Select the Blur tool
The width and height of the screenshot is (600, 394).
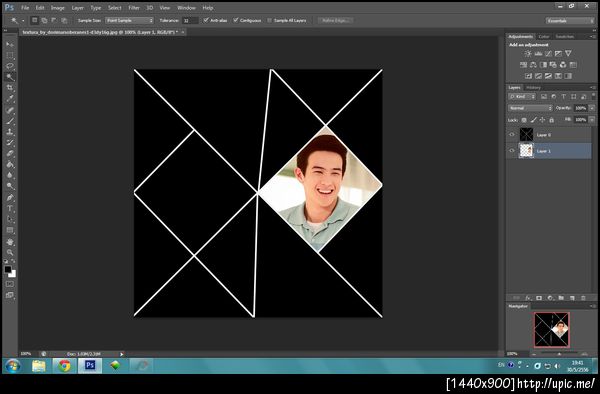click(x=10, y=175)
